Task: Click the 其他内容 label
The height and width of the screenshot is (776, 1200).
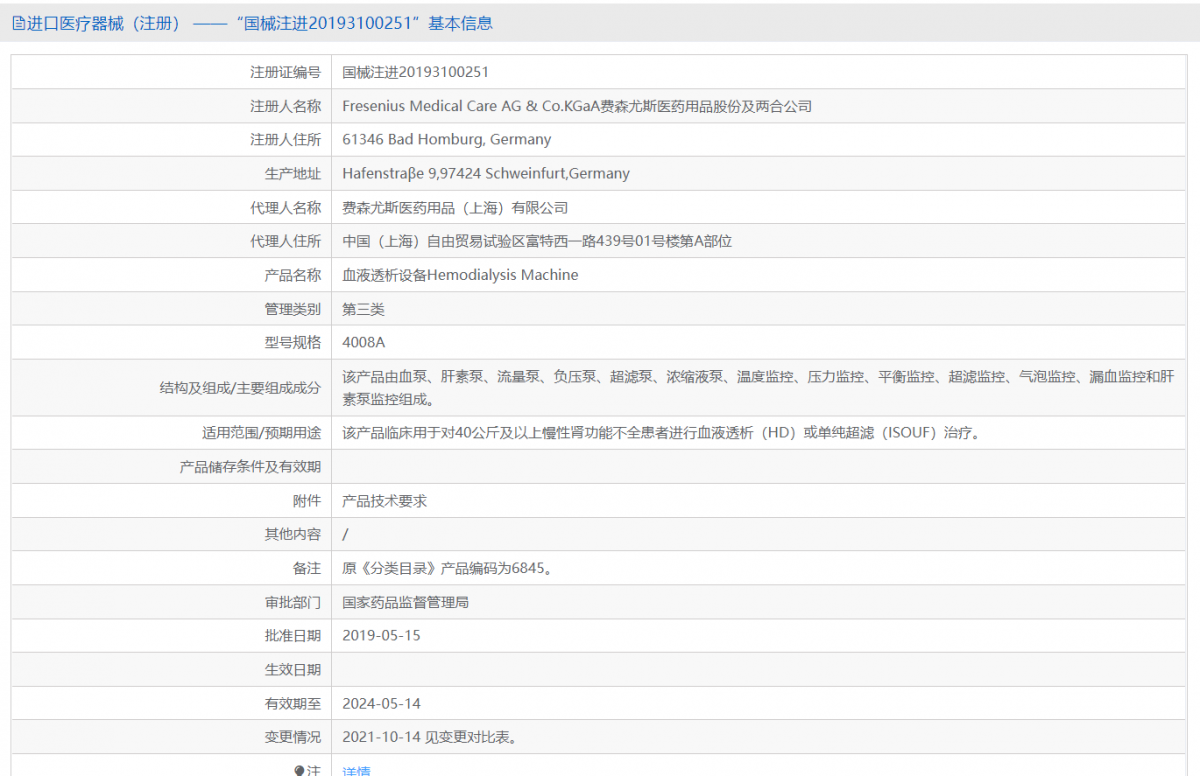Action: pyautogui.click(x=292, y=535)
